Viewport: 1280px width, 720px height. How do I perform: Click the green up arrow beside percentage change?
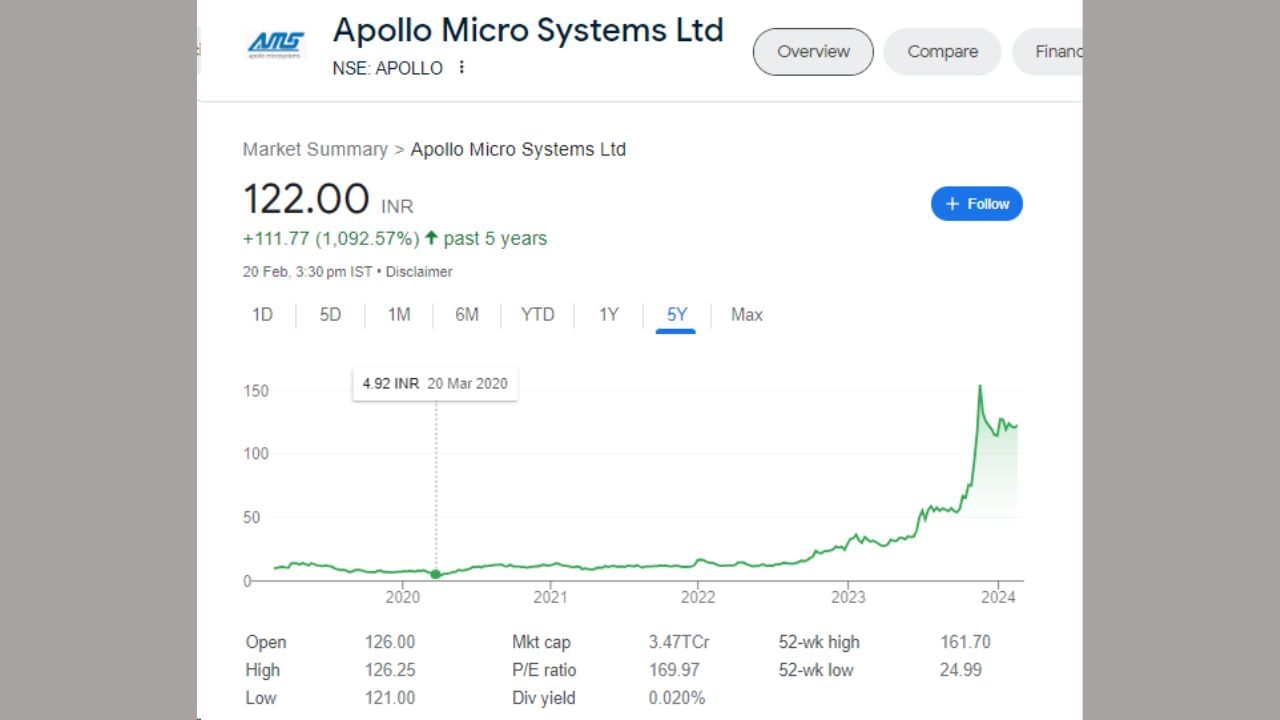point(431,238)
